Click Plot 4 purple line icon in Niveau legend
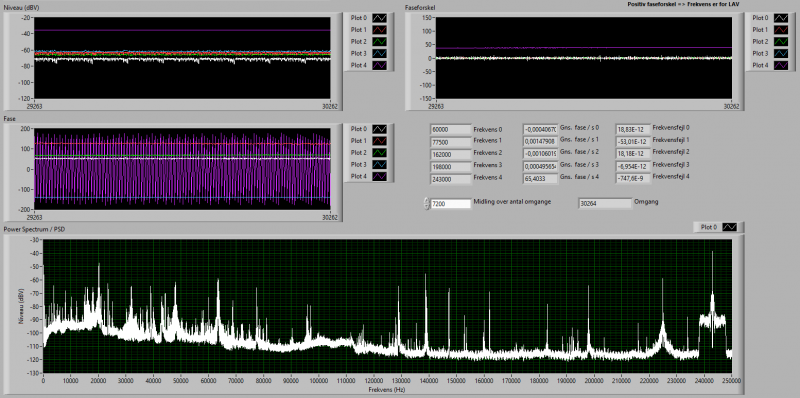 pos(380,65)
